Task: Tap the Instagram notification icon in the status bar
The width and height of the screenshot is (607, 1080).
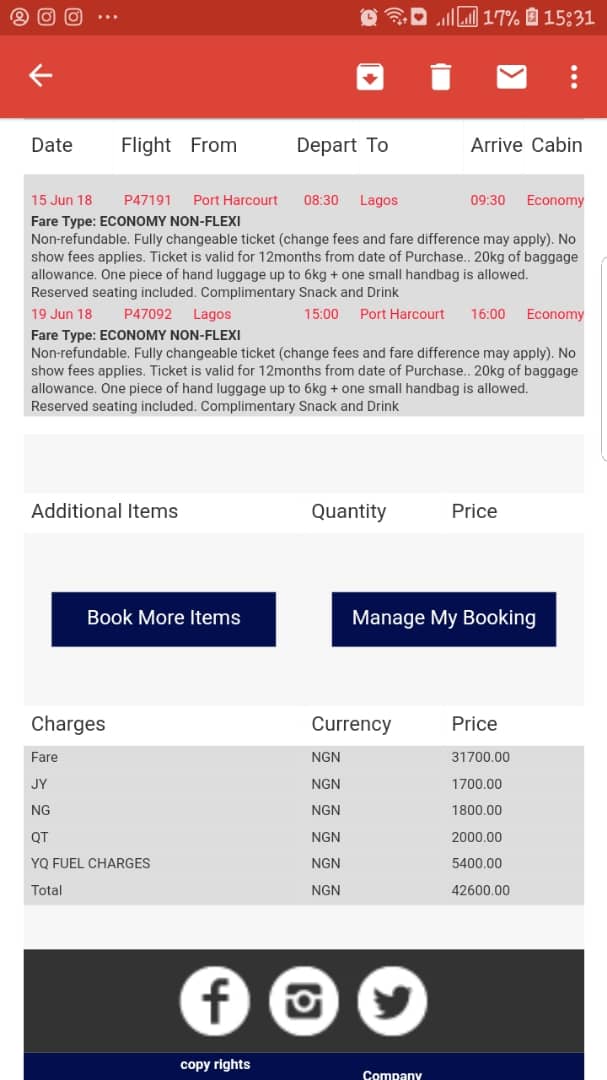Action: click(x=46, y=17)
